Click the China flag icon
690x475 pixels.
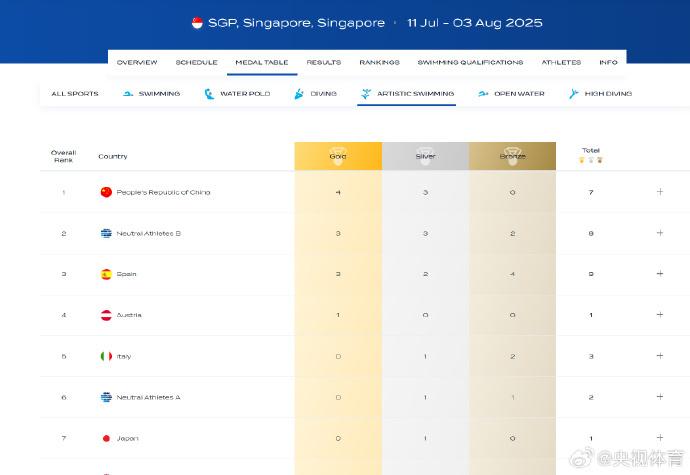pyautogui.click(x=106, y=192)
